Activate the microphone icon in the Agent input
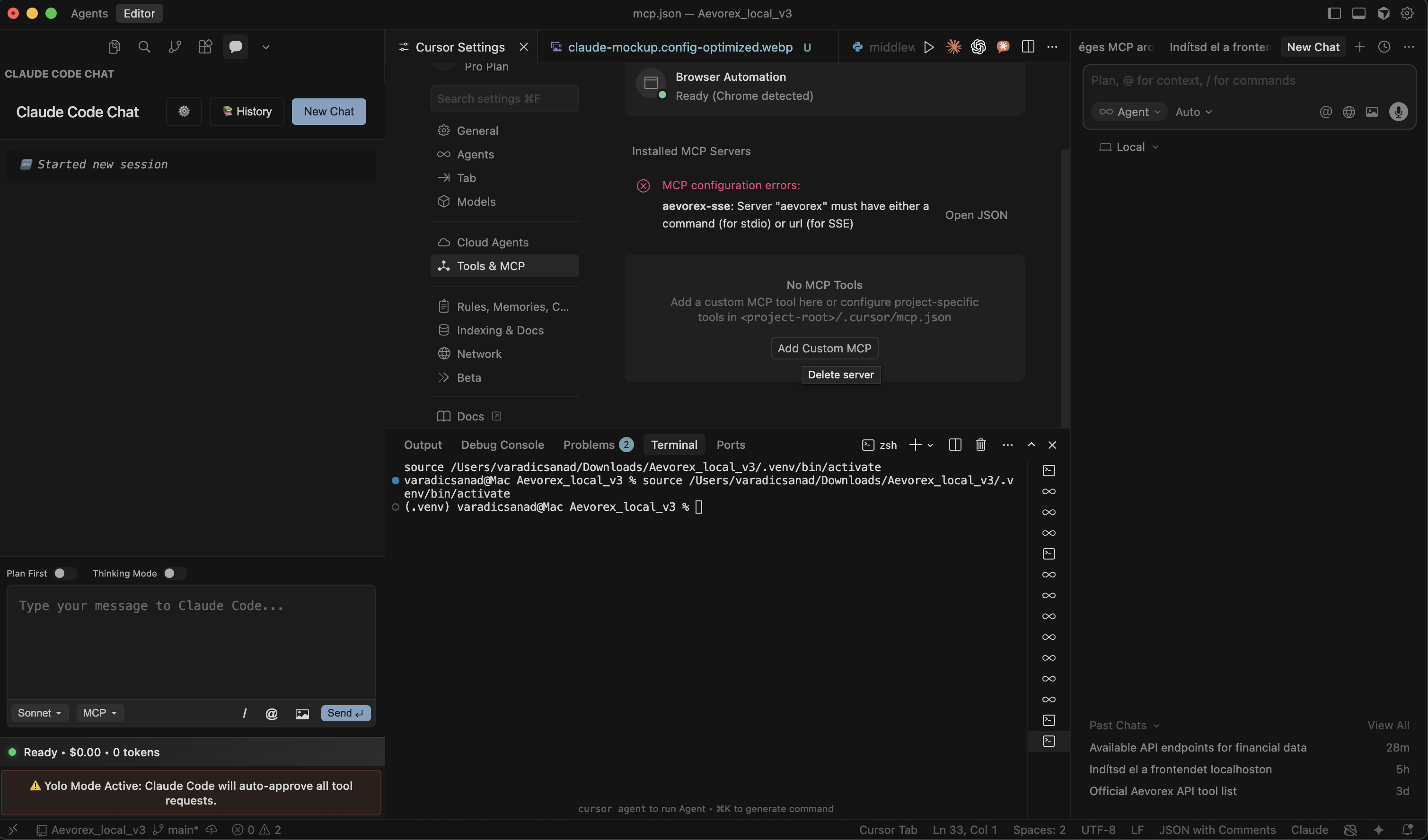The image size is (1428, 840). click(1399, 112)
